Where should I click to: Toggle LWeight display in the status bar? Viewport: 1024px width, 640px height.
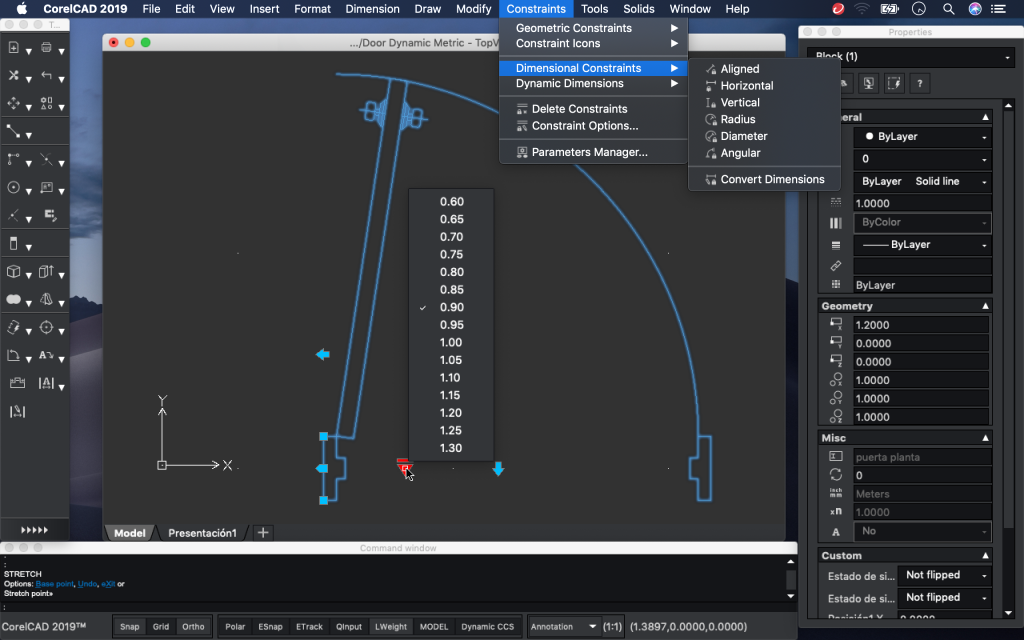point(391,626)
